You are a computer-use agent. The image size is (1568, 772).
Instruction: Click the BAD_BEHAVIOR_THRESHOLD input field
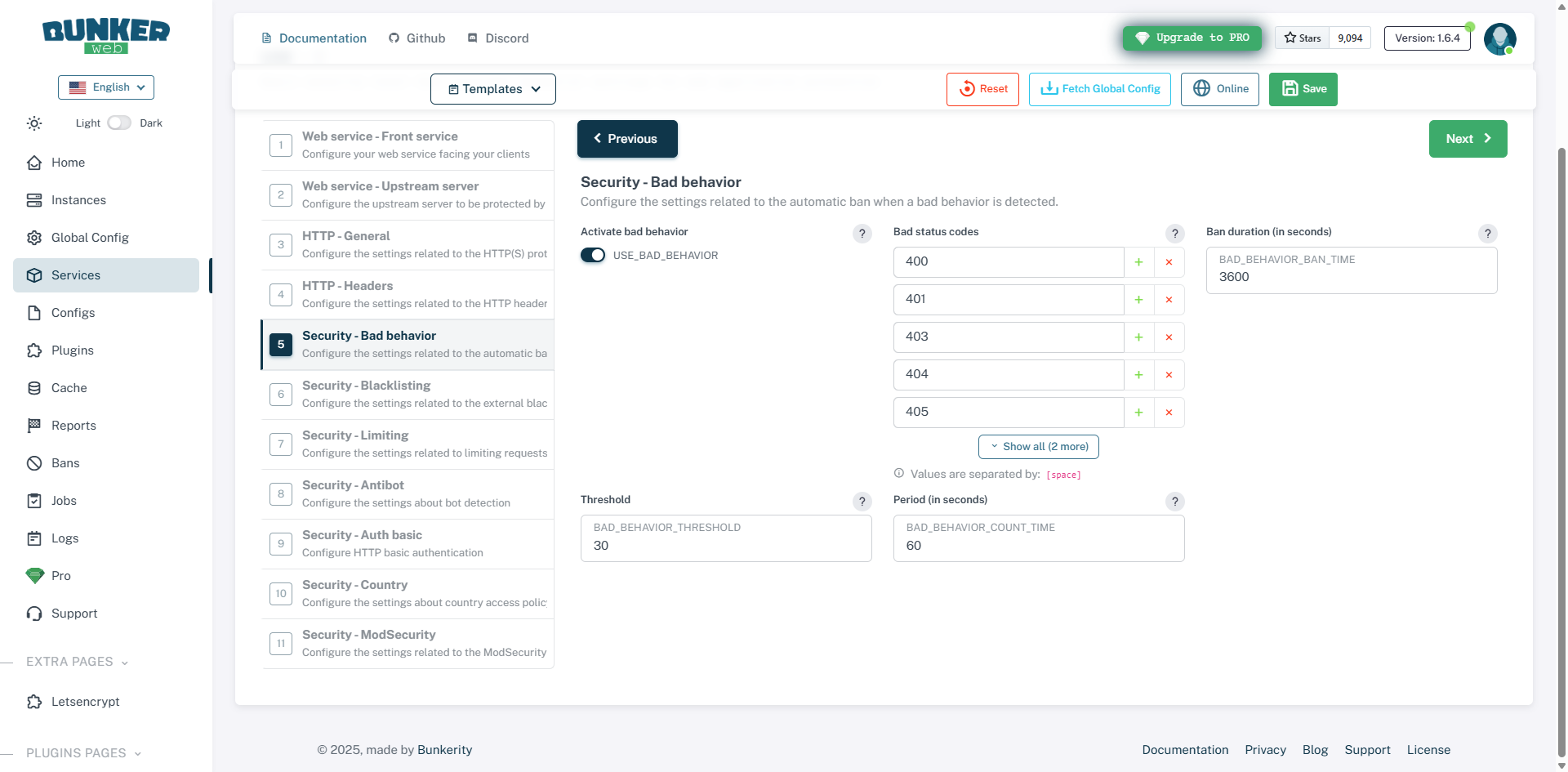pyautogui.click(x=725, y=545)
